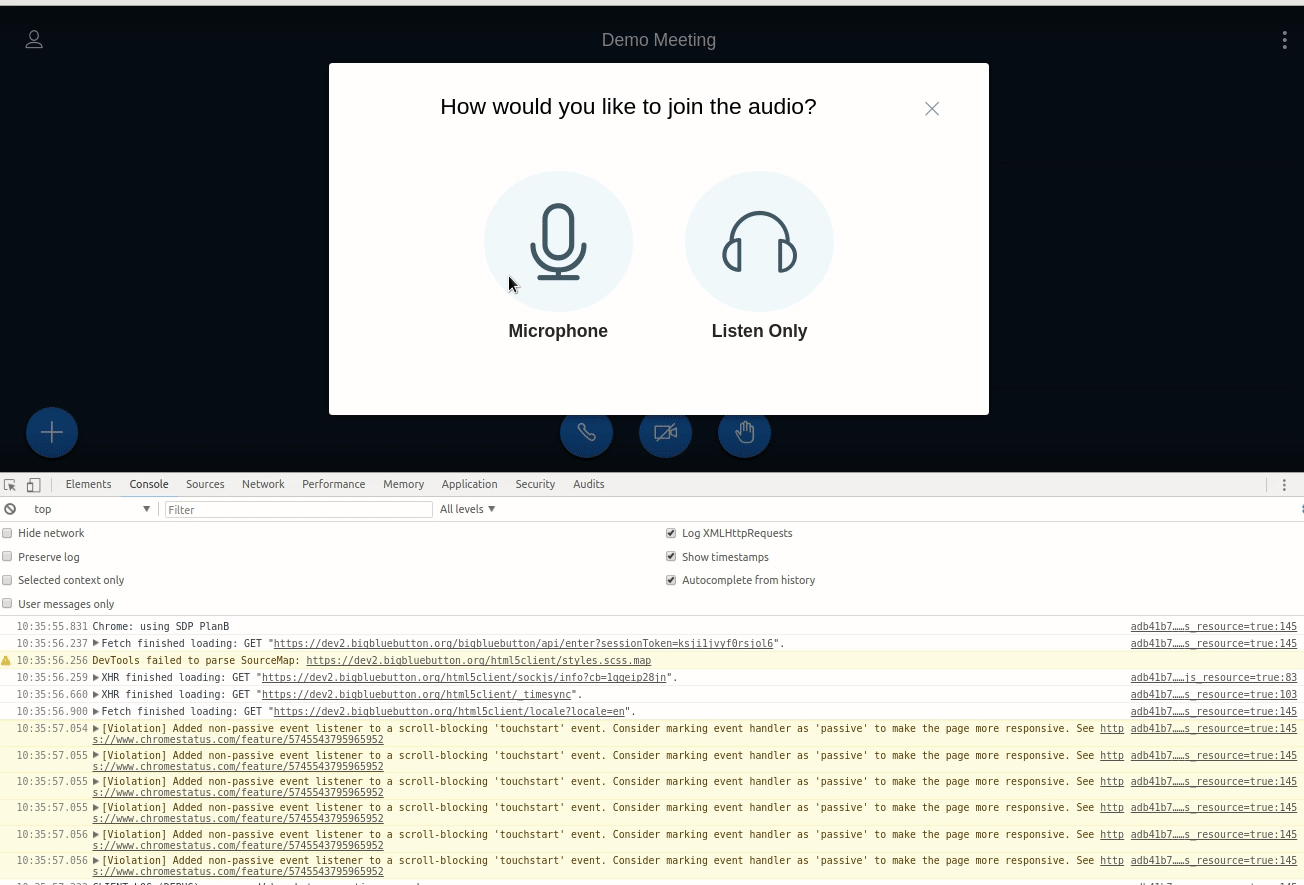Open source link ending s_resource=true:103

pos(1213,695)
